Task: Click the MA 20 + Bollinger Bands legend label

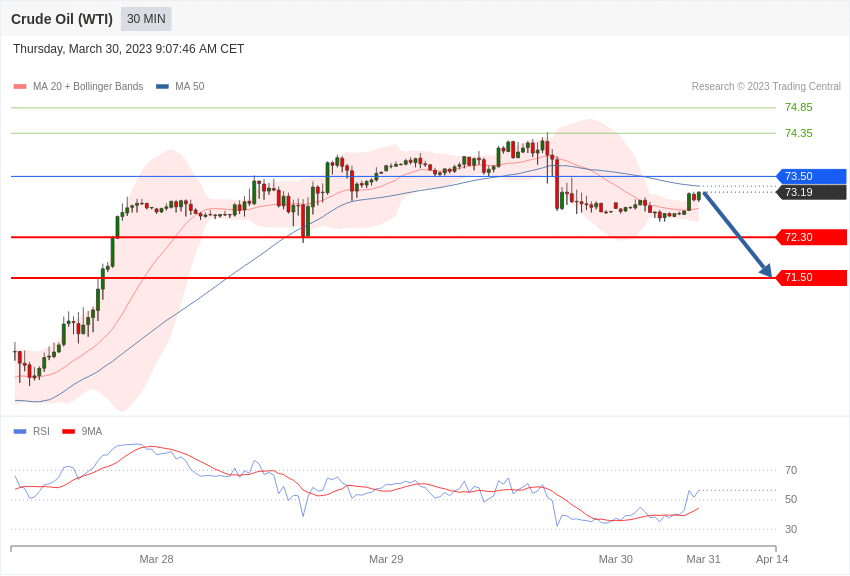Action: 88,87
